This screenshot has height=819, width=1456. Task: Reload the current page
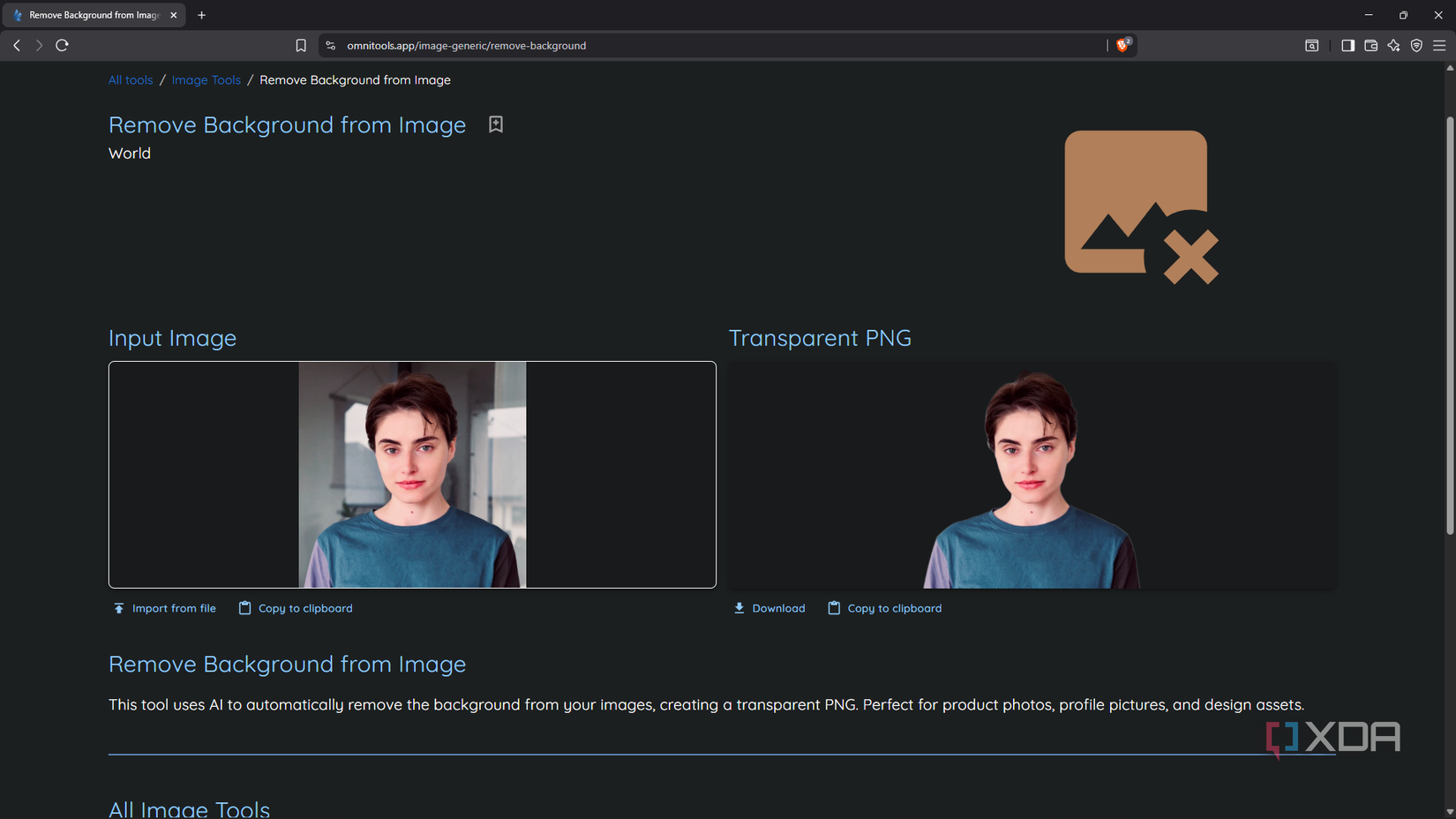point(62,45)
